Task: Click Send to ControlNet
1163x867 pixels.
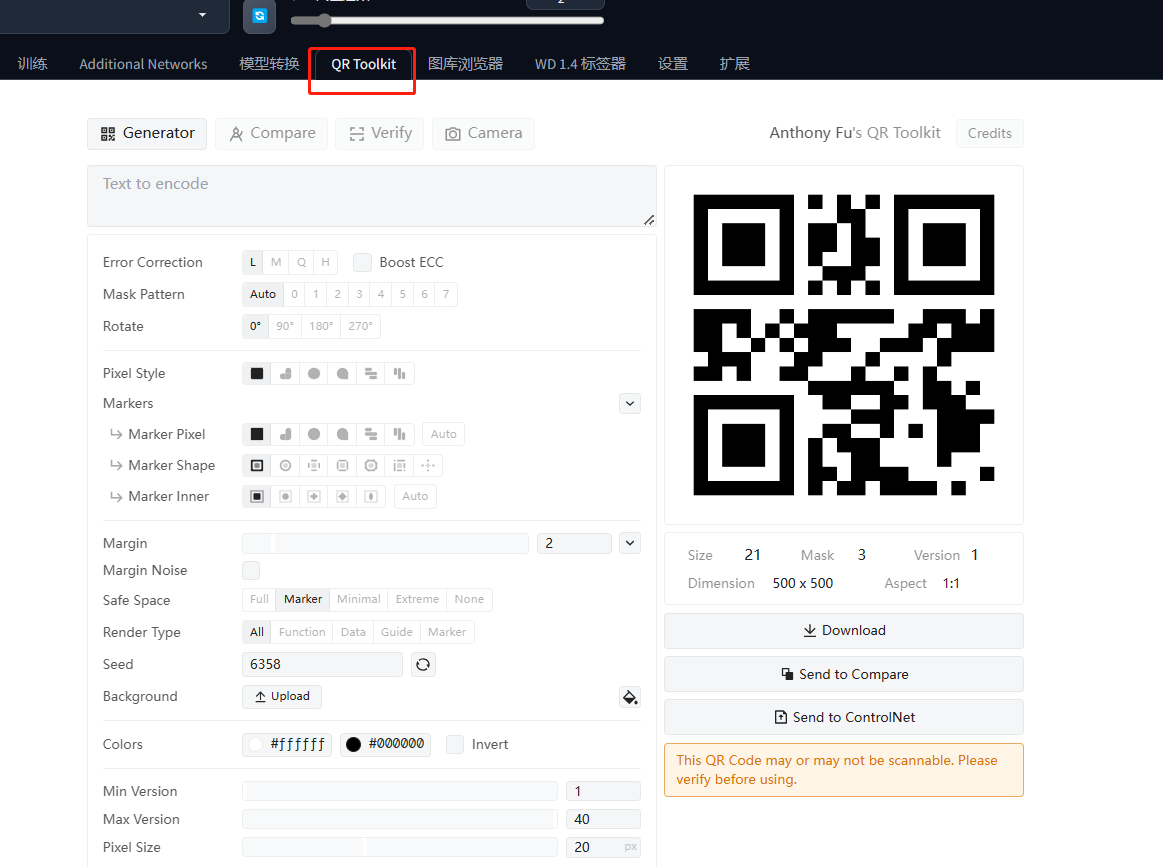Action: [x=844, y=717]
